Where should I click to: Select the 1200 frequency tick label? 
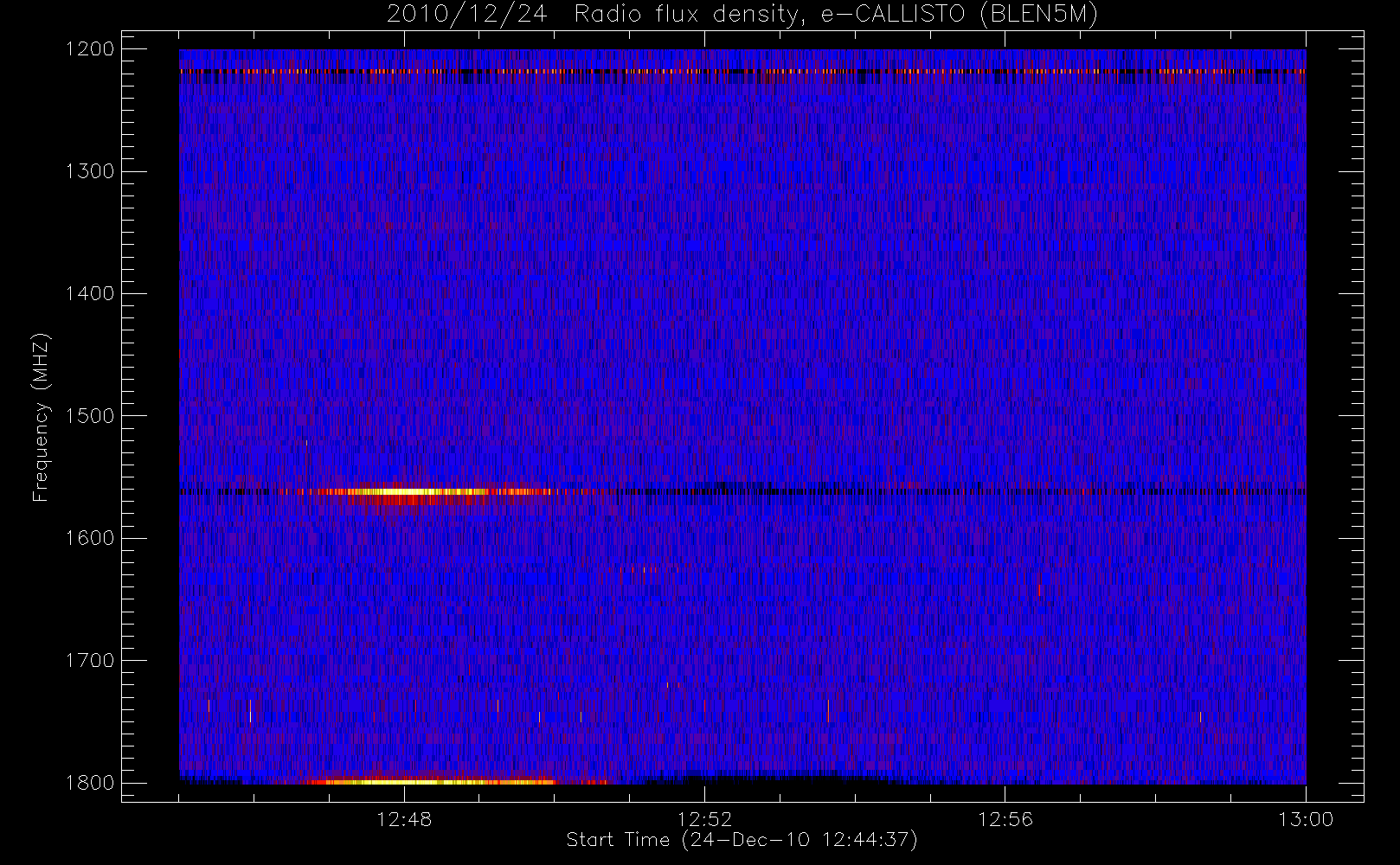[89, 49]
